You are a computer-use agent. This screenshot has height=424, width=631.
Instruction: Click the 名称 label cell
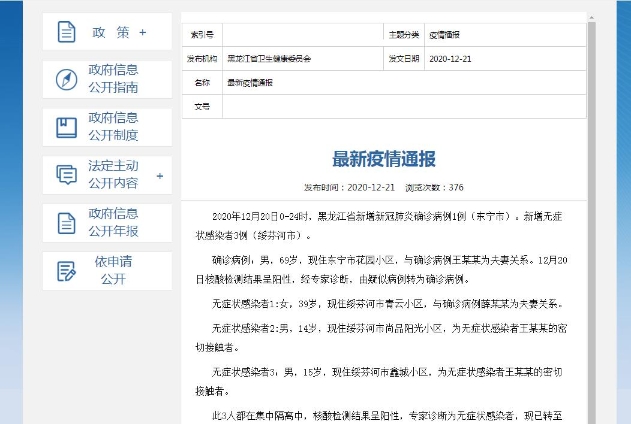[202, 82]
